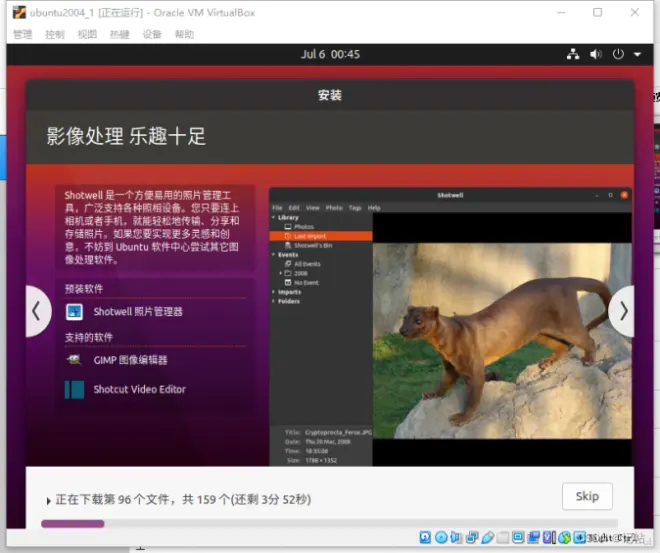
Task: Click the VirtualBox mouse integration status icon
Action: coord(564,537)
